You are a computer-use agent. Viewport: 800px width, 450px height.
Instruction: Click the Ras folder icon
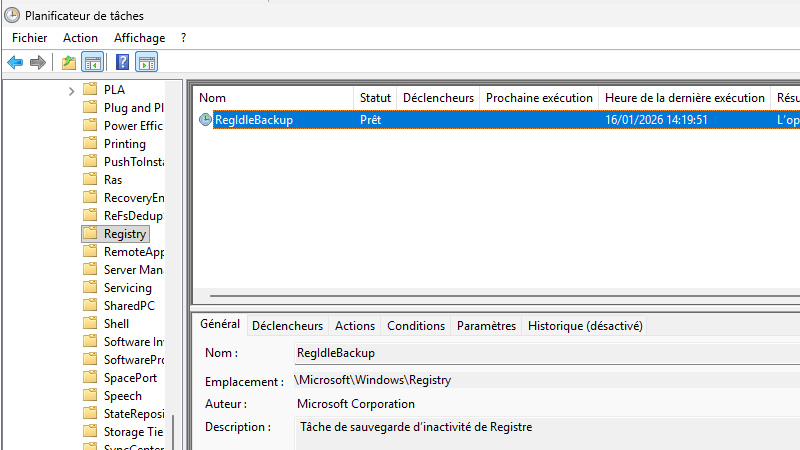pyautogui.click(x=90, y=179)
